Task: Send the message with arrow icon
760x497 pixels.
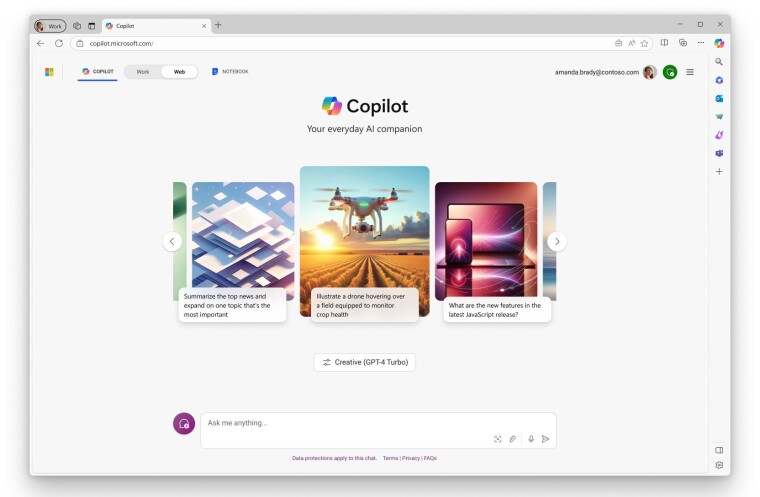Action: (545, 439)
